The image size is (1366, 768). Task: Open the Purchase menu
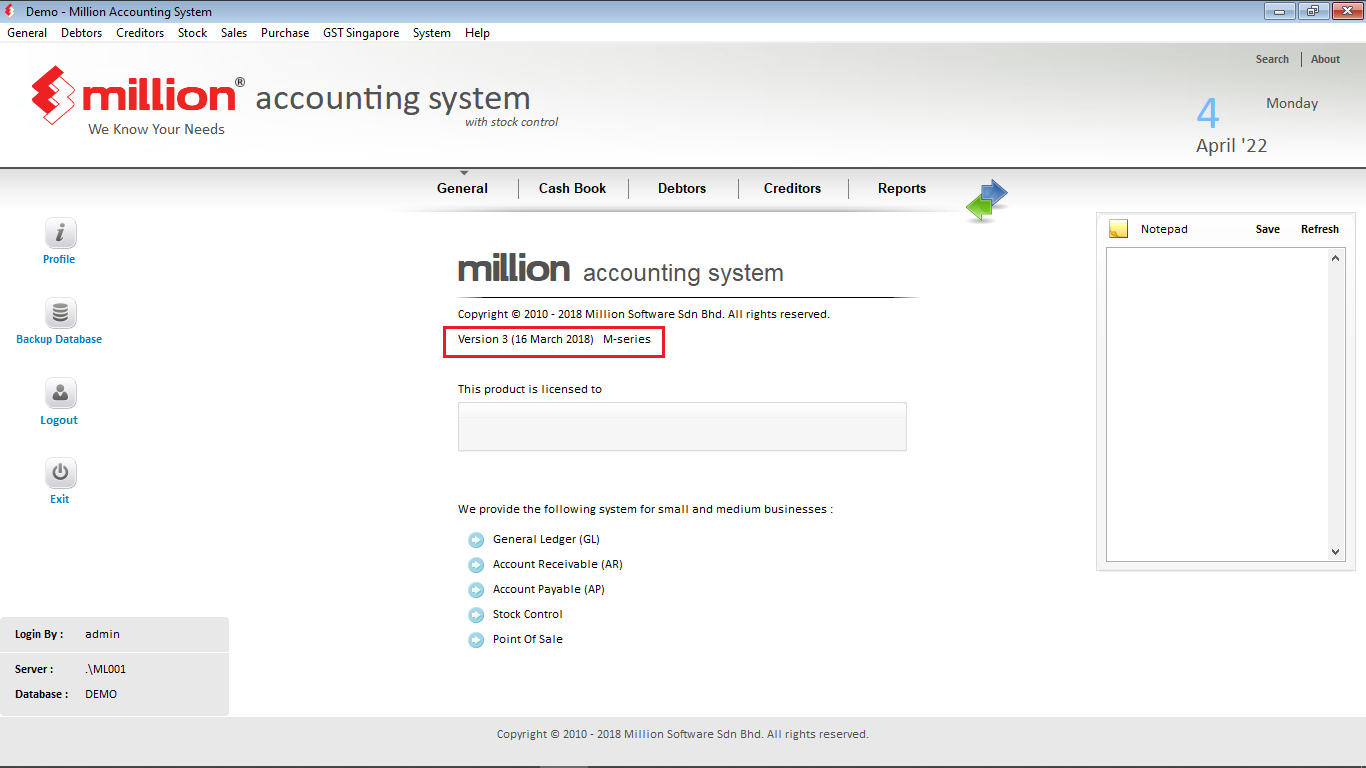tap(285, 33)
